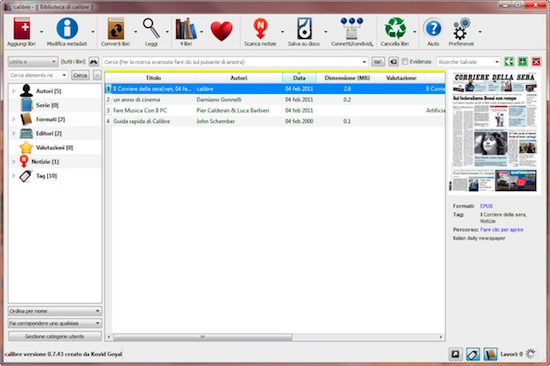Click the Aggiungi libri icon
This screenshot has height=366, width=550.
(x=22, y=28)
